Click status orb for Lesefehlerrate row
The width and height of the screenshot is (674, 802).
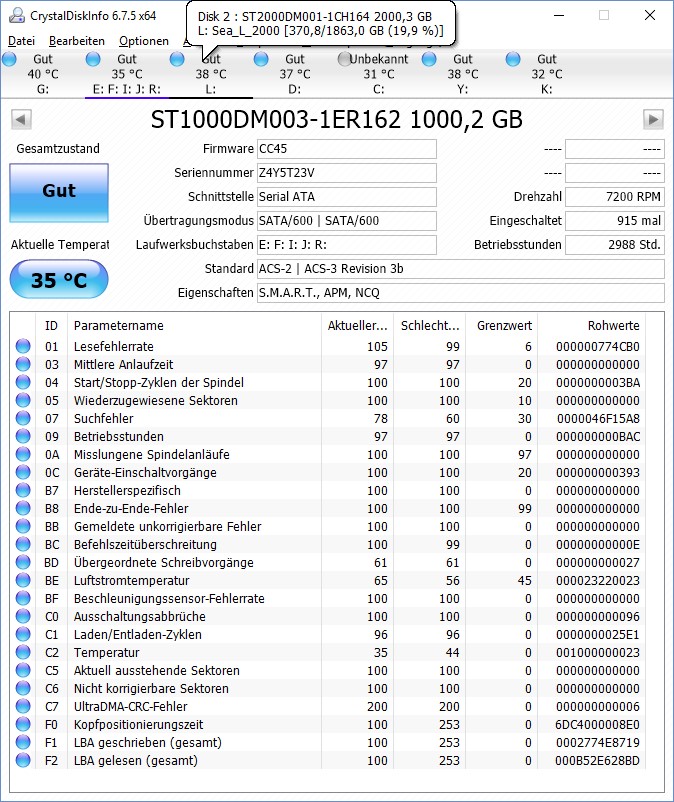click(23, 346)
